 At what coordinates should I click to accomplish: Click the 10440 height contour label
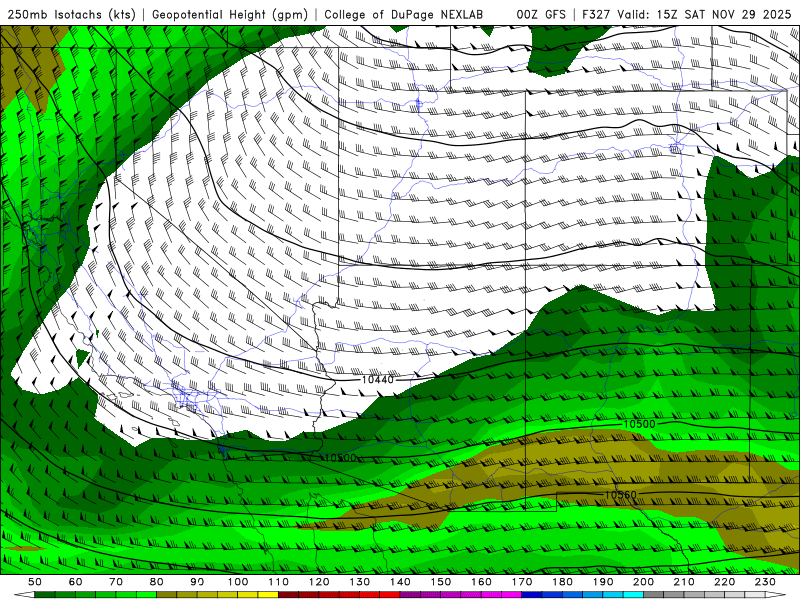[378, 380]
